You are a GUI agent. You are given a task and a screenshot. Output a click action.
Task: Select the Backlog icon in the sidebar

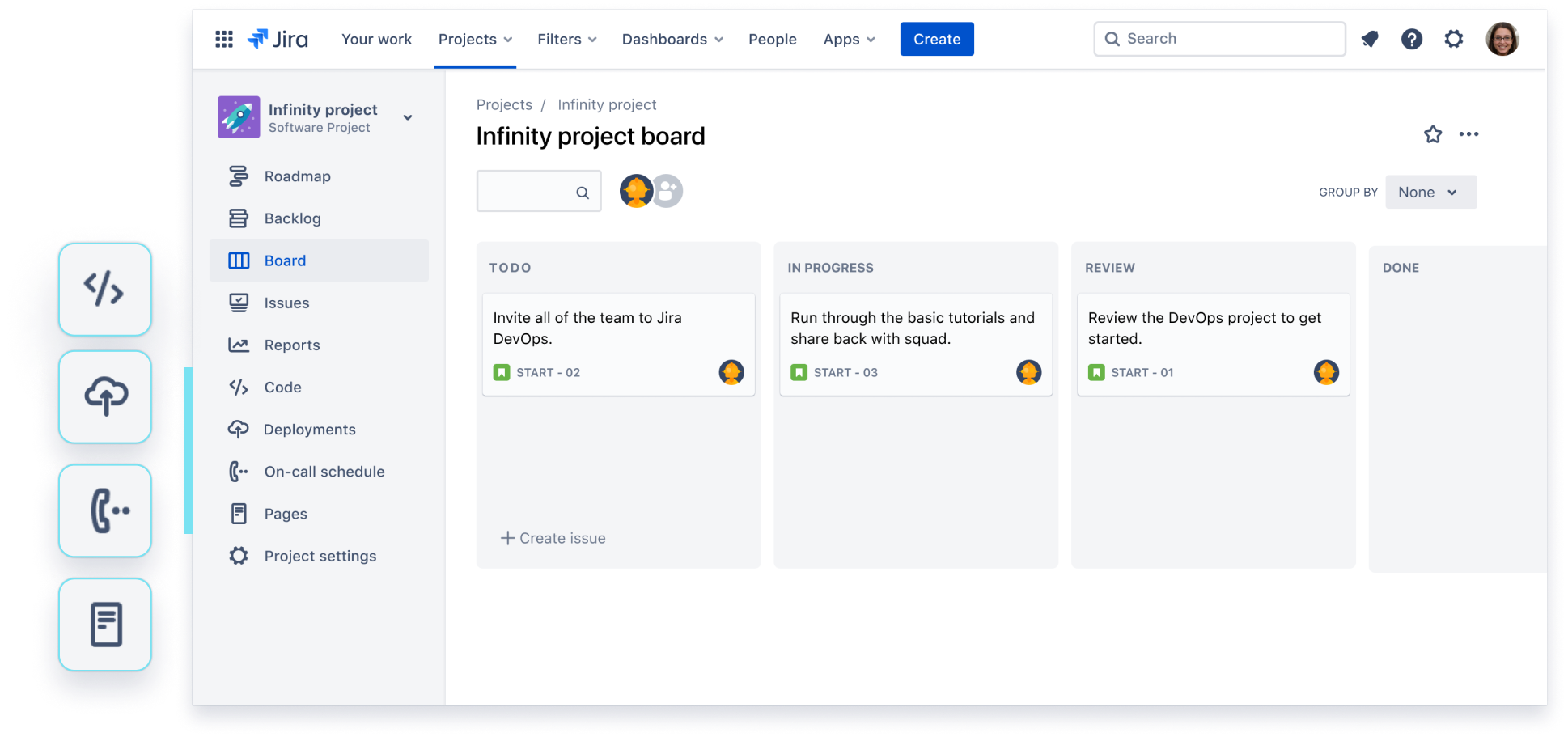[239, 218]
